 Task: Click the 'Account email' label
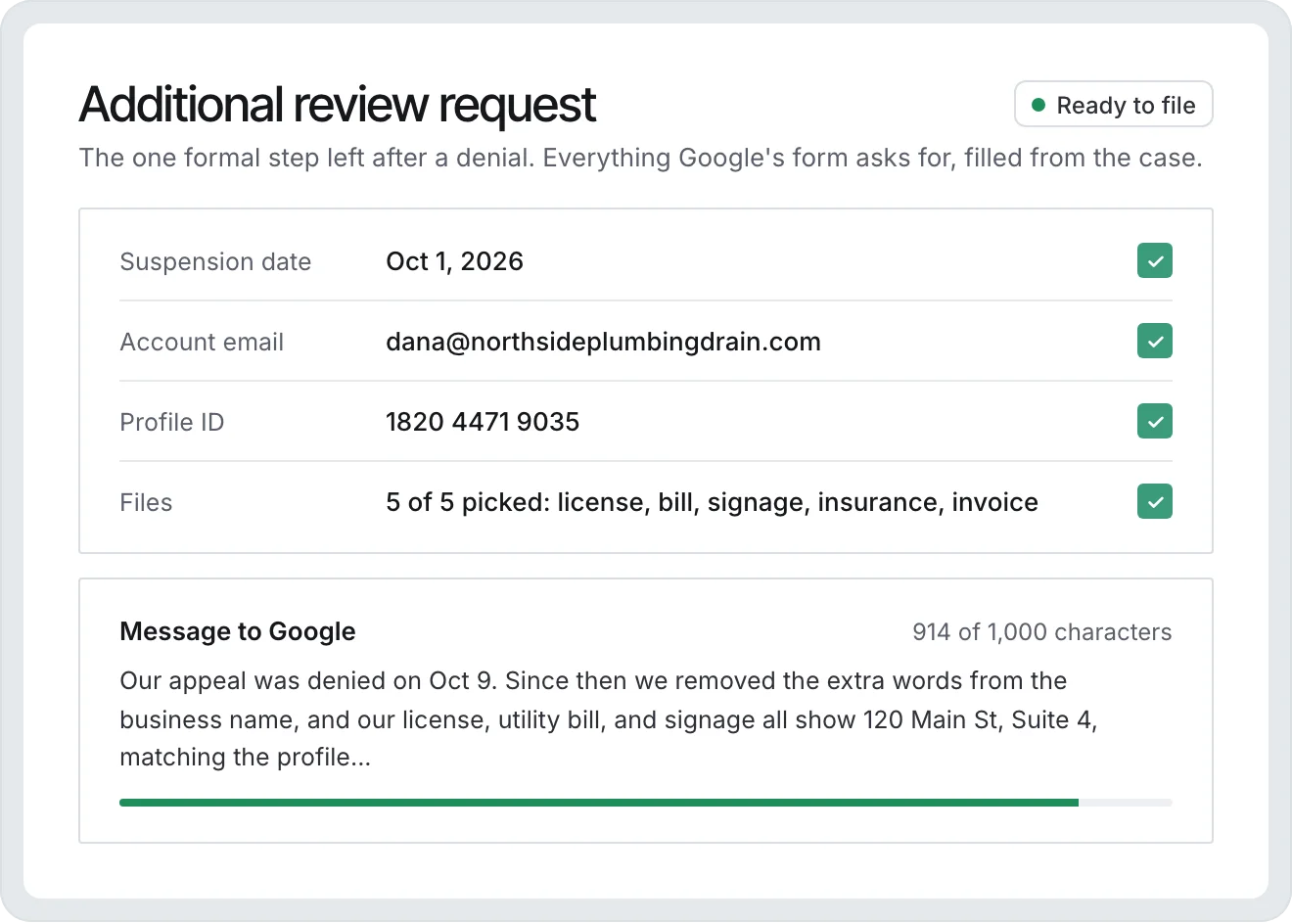(202, 342)
